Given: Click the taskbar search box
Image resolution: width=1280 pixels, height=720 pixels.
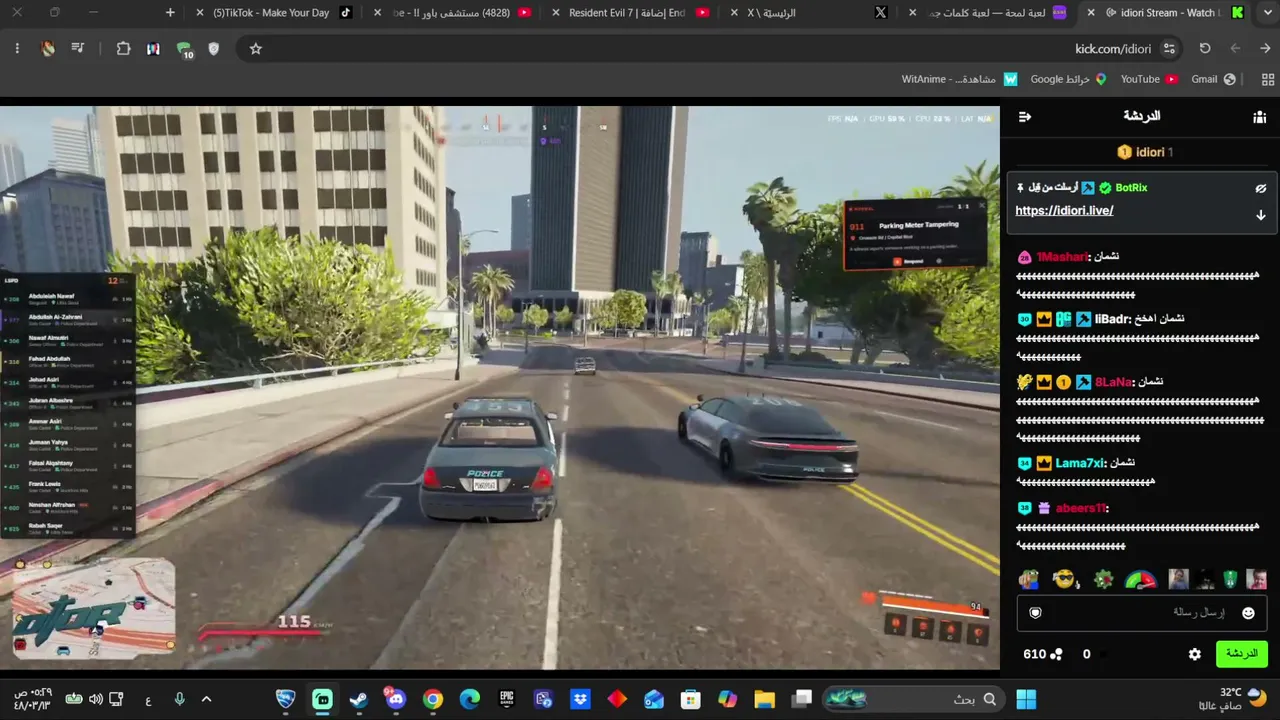Looking at the screenshot, I should [915, 699].
